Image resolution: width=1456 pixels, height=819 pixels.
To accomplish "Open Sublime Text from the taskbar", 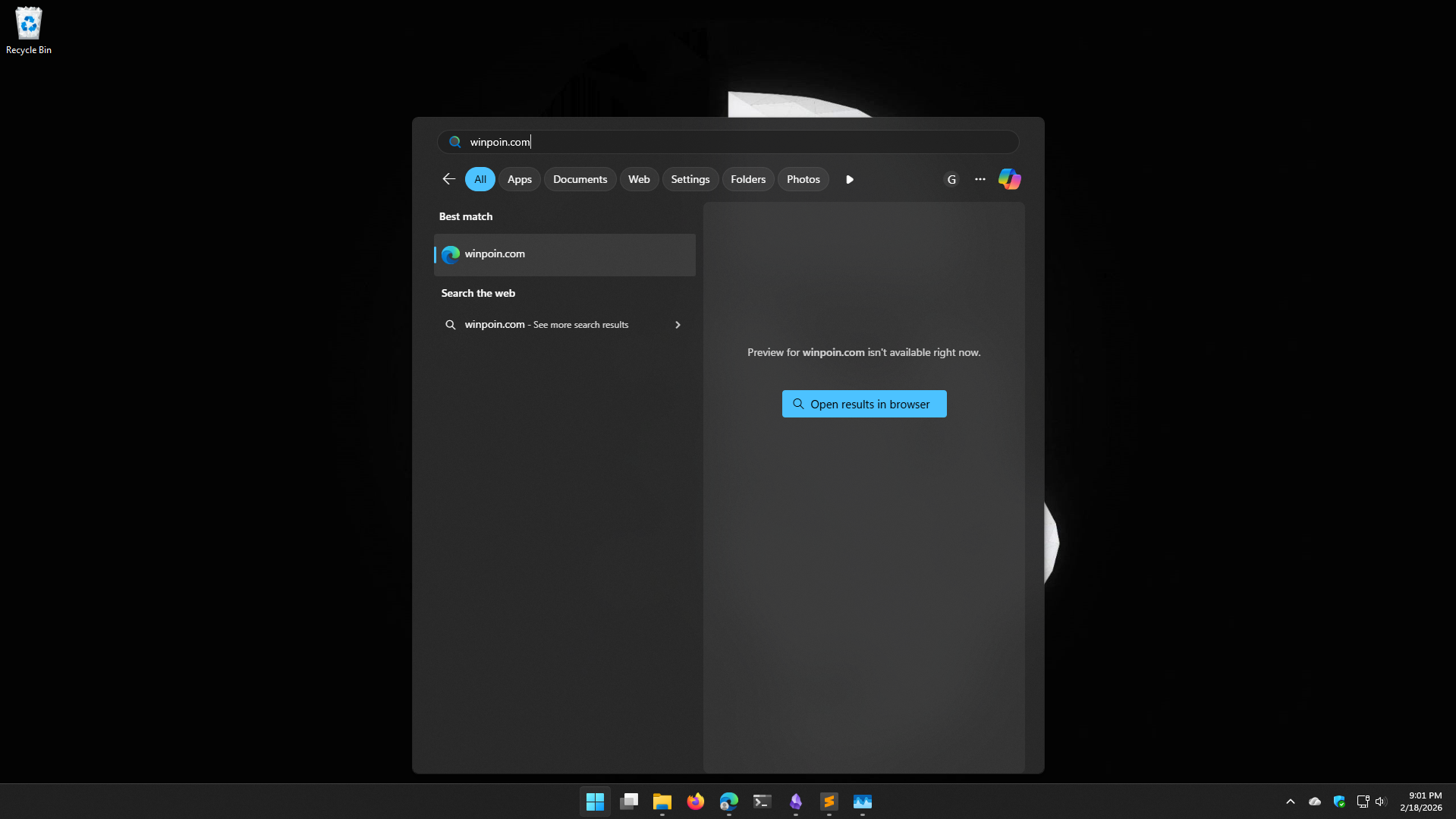I will point(829,802).
